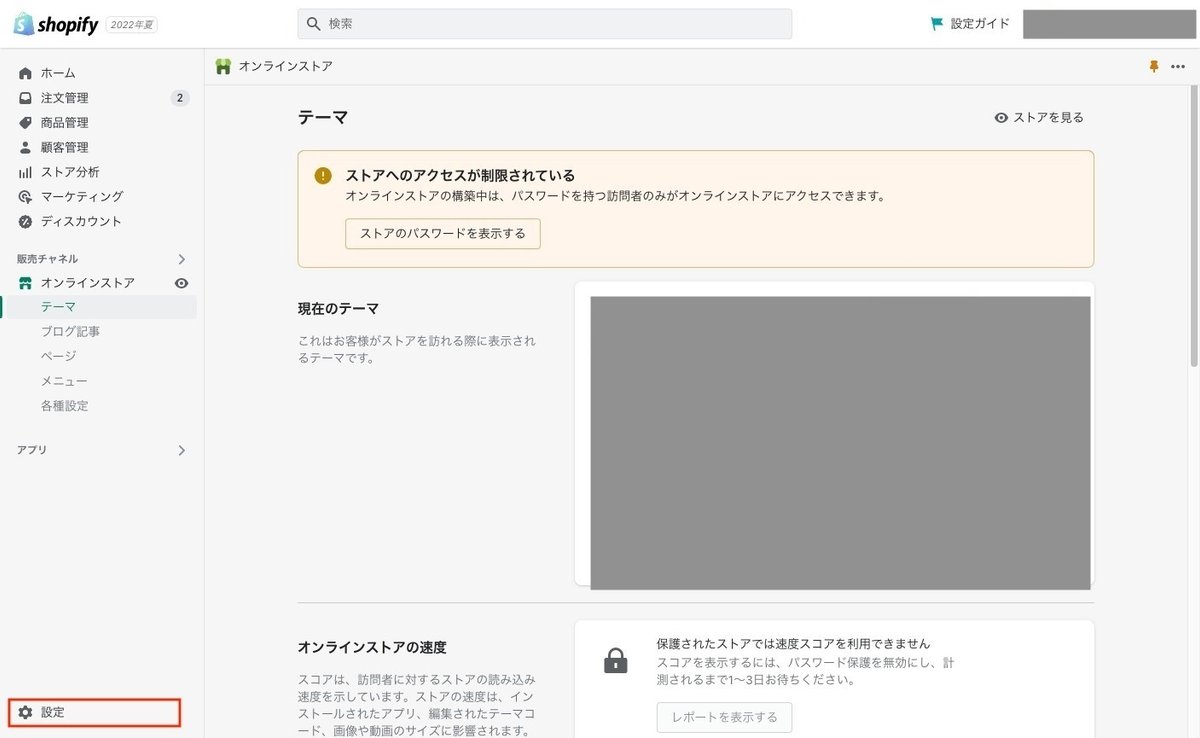
Task: Preview online store via sidebar eye icon
Action: (x=181, y=283)
